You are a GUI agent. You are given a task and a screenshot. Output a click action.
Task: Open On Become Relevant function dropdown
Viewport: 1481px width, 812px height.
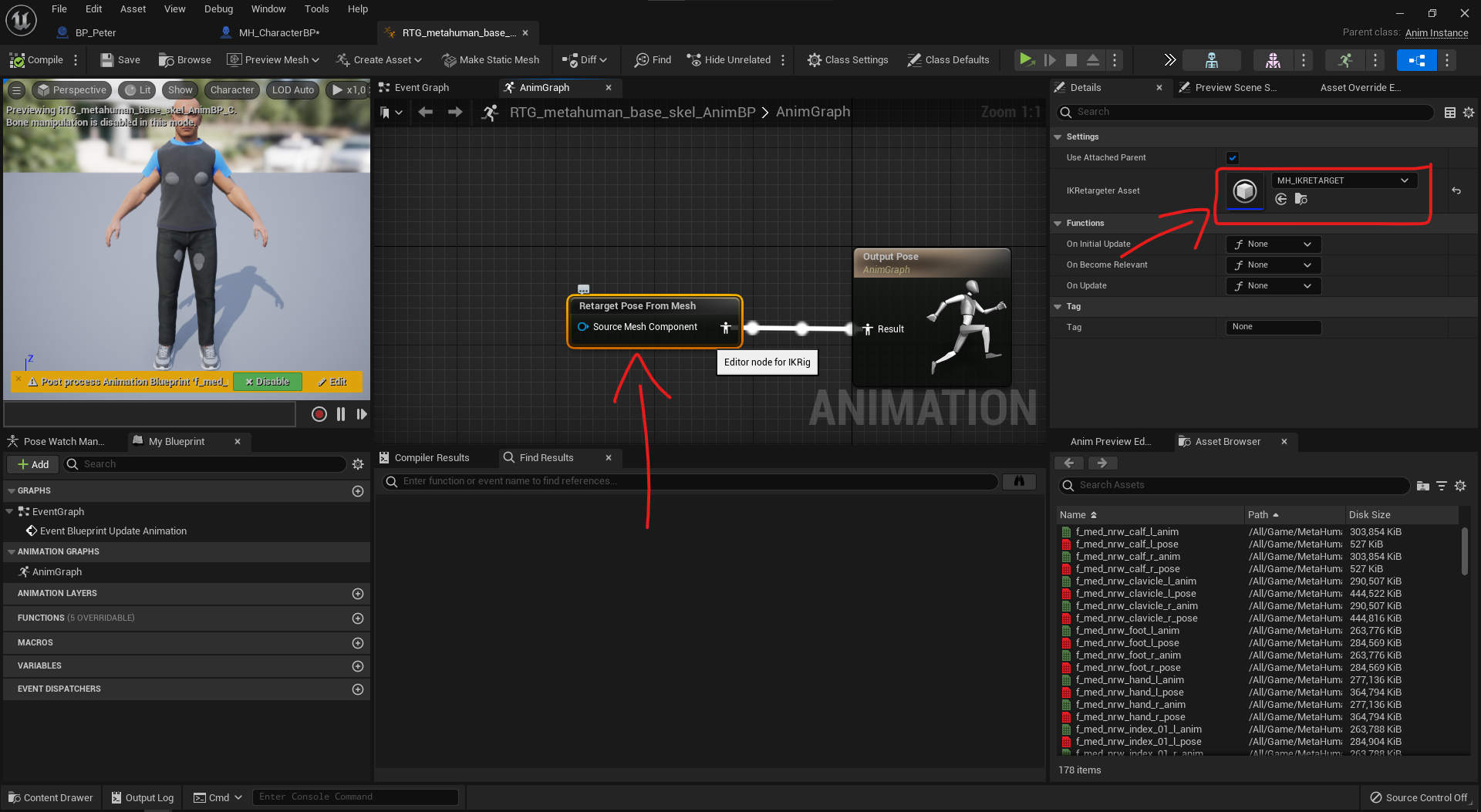[1274, 265]
